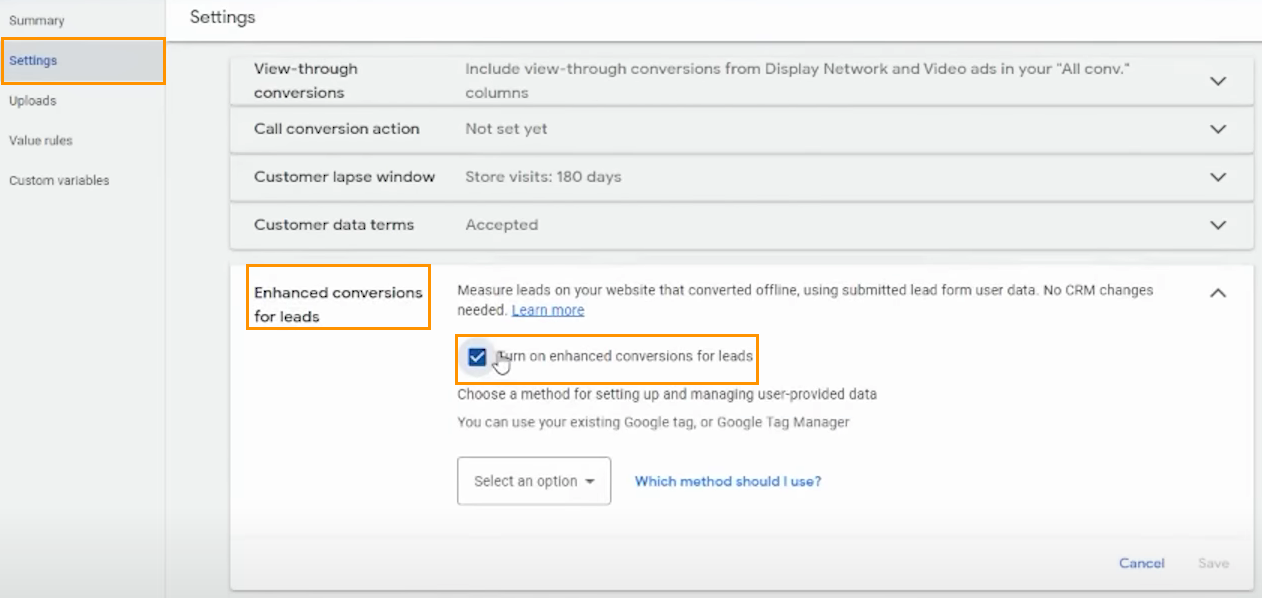
Task: Expand the View-through conversions row chevron
Action: (x=1218, y=81)
